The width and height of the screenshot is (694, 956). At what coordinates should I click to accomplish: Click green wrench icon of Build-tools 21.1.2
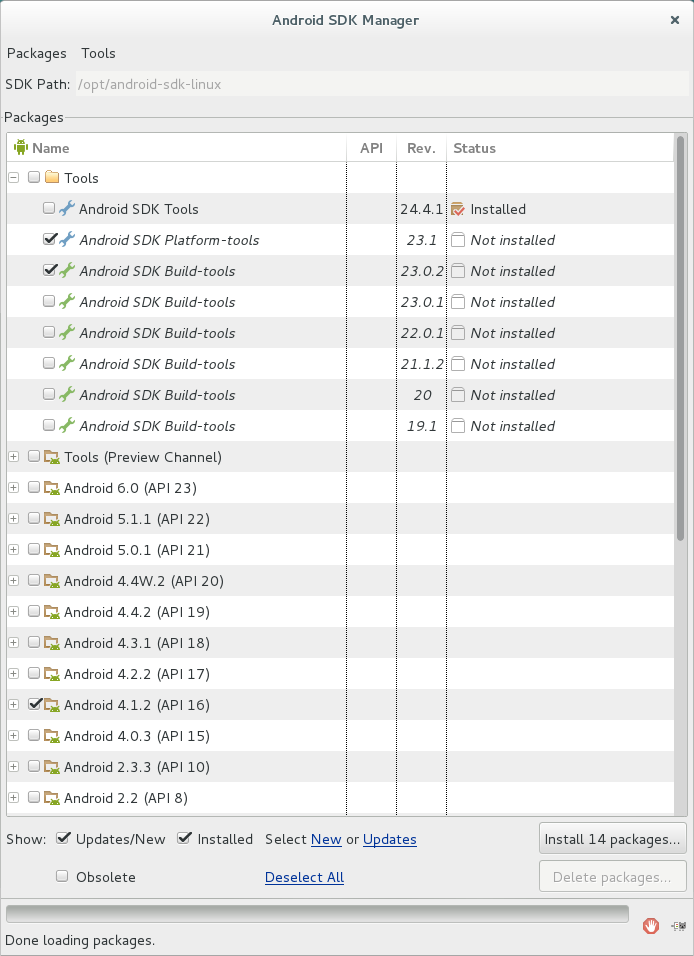coord(67,364)
